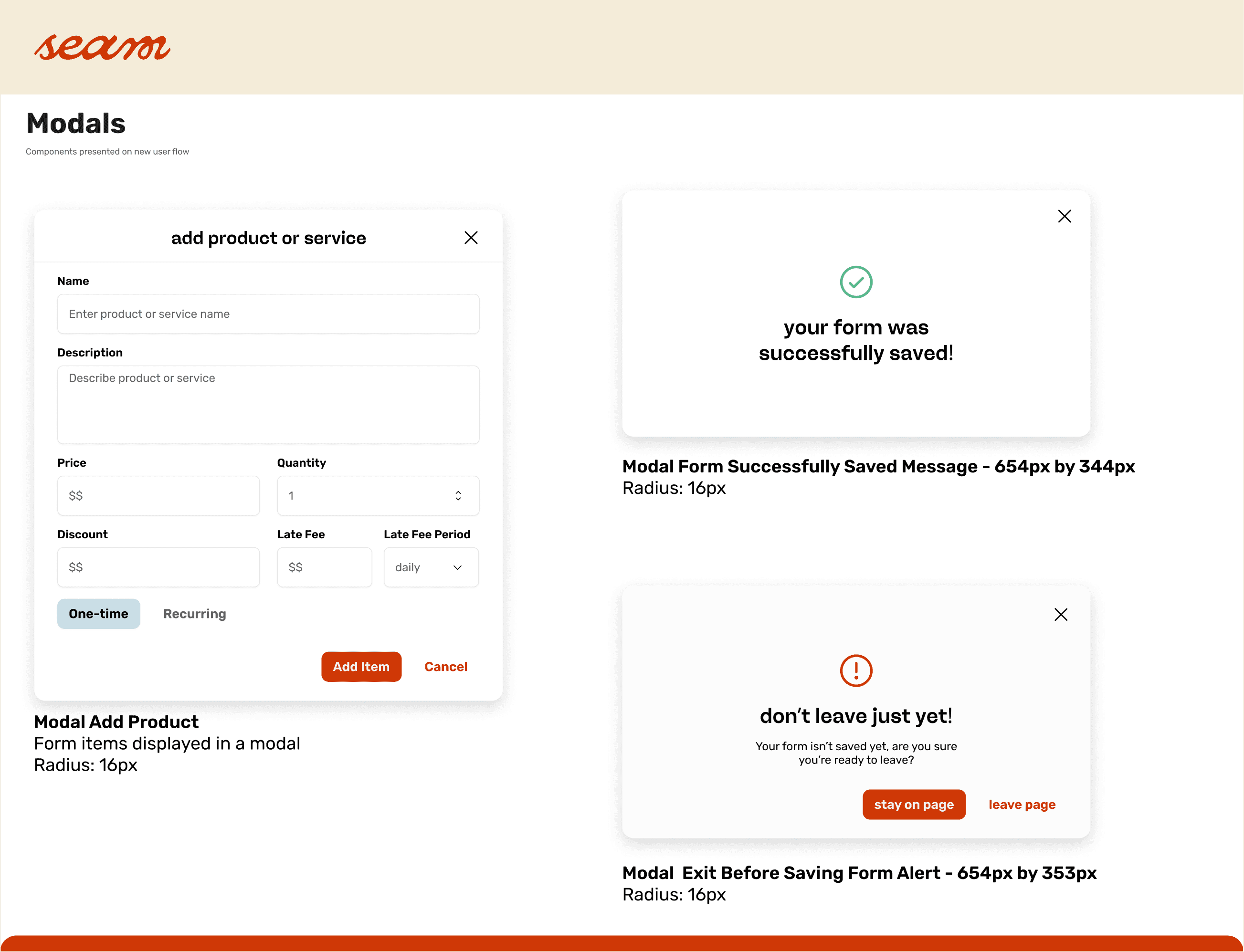Click the leave page link

click(1022, 805)
